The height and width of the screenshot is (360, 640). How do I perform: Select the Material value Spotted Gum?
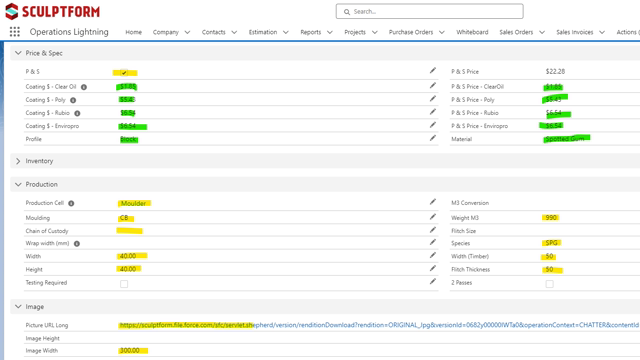pyautogui.click(x=565, y=139)
